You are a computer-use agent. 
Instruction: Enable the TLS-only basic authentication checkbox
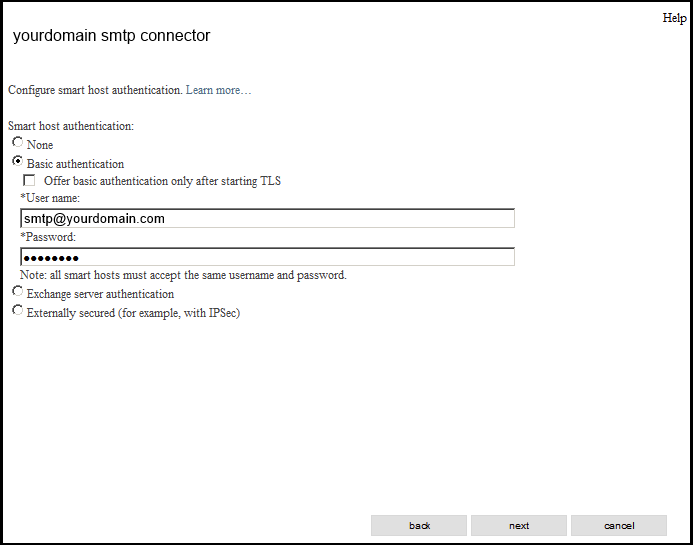point(29,180)
